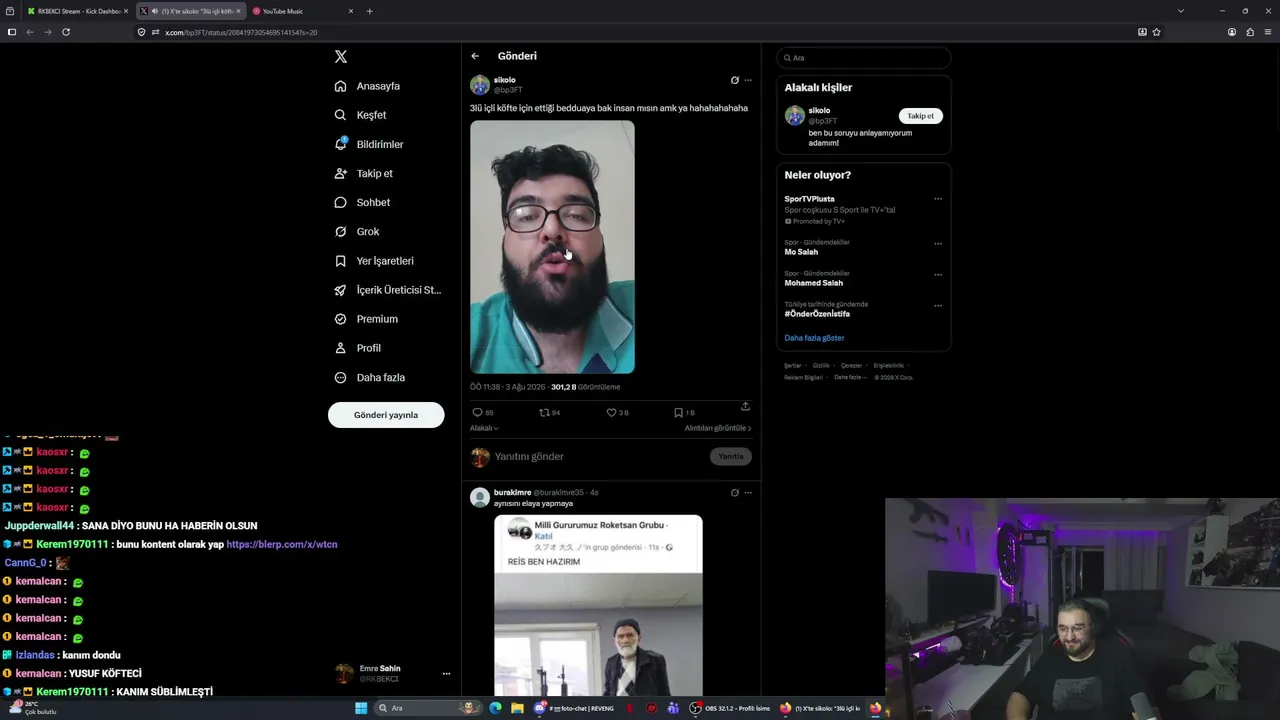The height and width of the screenshot is (720, 1280).
Task: Share the sikolo post
Action: 745,406
